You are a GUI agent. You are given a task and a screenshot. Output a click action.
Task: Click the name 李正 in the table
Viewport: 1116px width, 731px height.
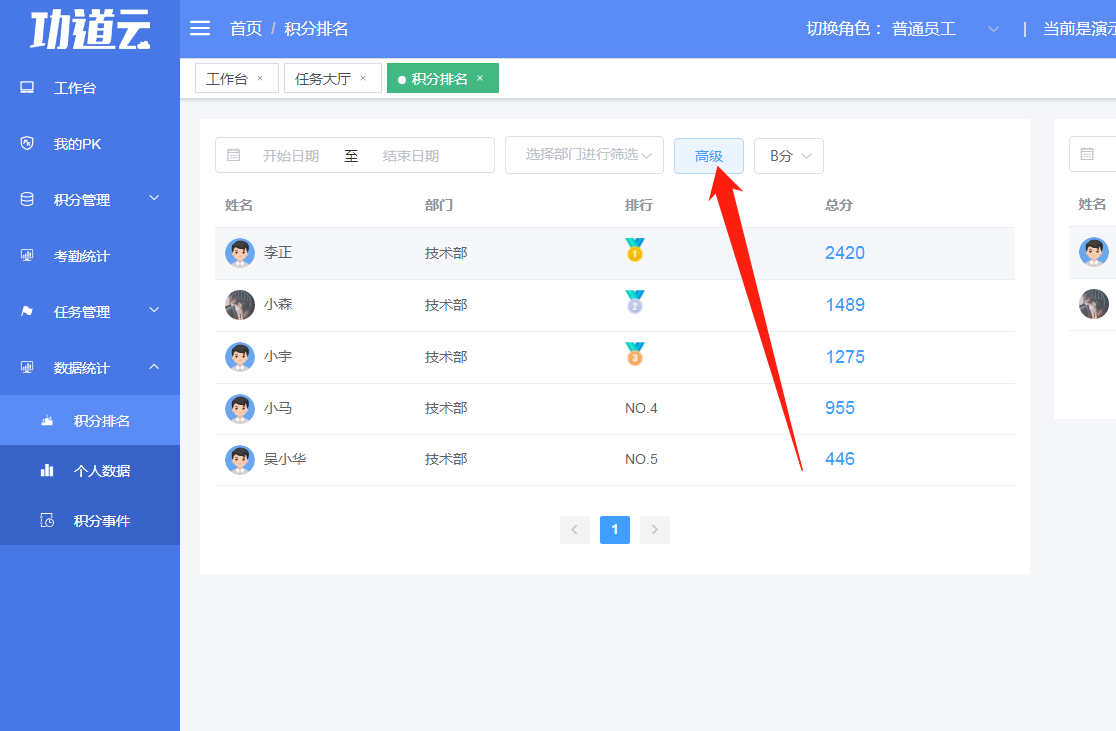(278, 253)
